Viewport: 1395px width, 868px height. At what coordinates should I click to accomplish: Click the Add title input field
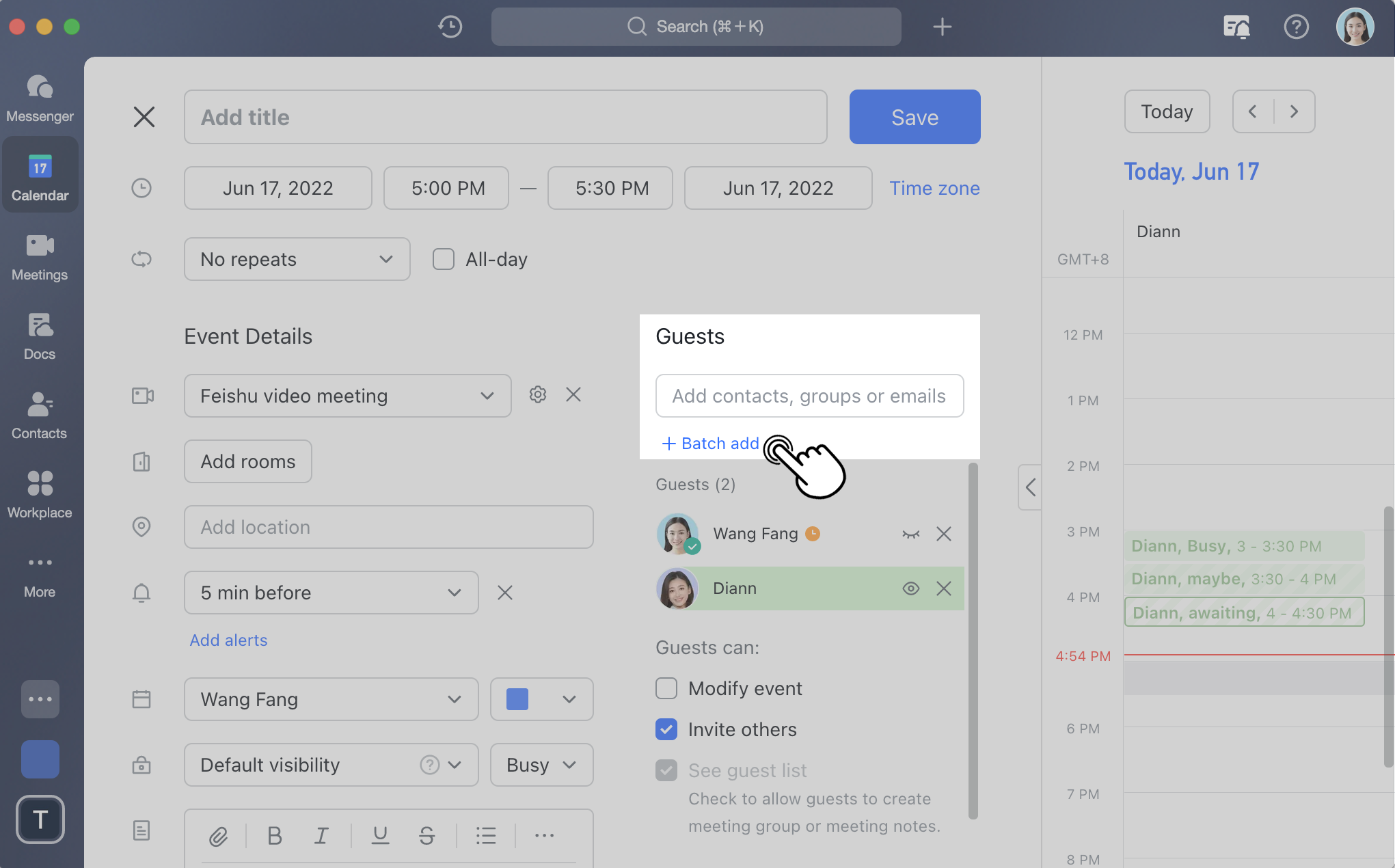(x=505, y=117)
